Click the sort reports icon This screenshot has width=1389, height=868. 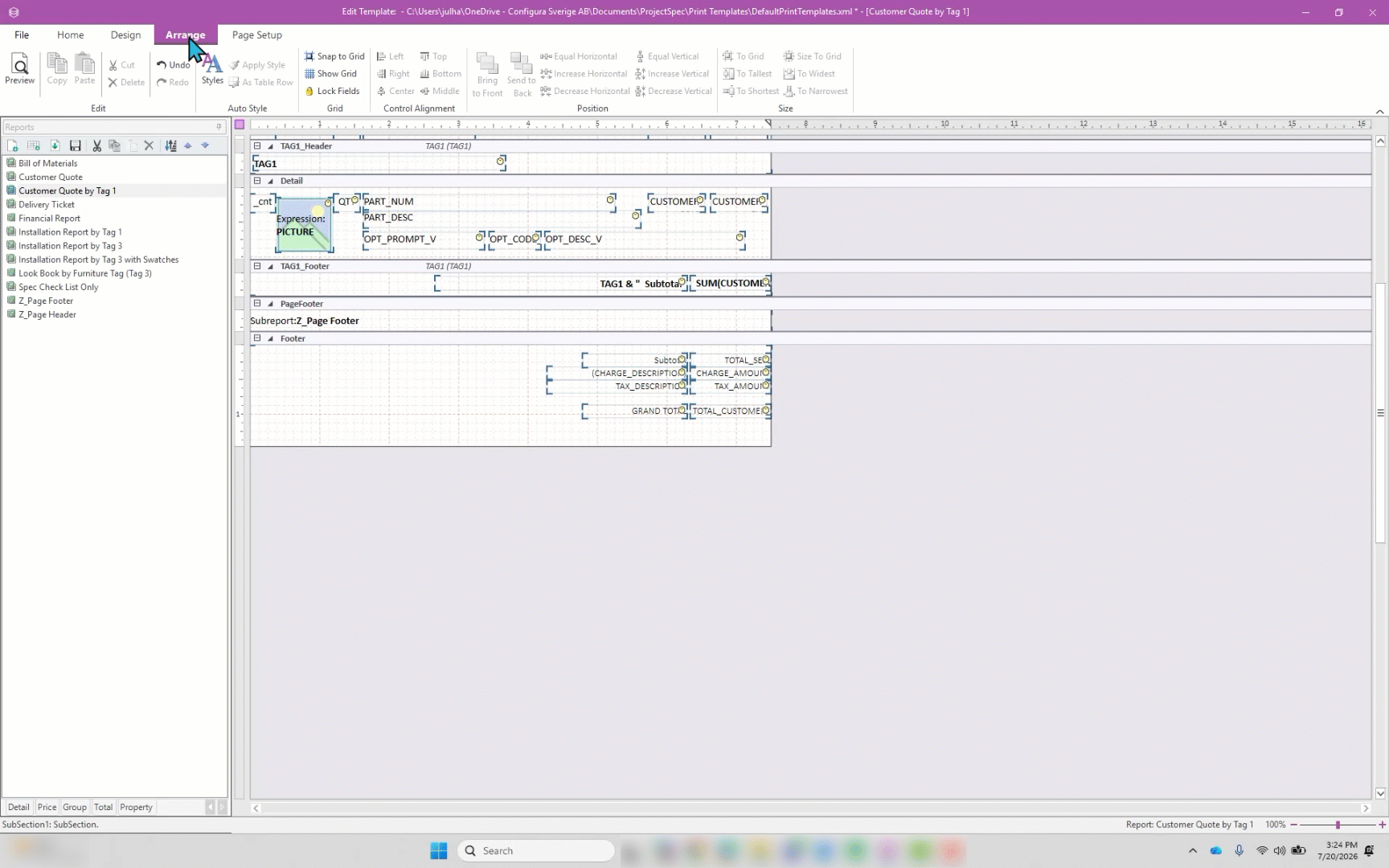(170, 145)
